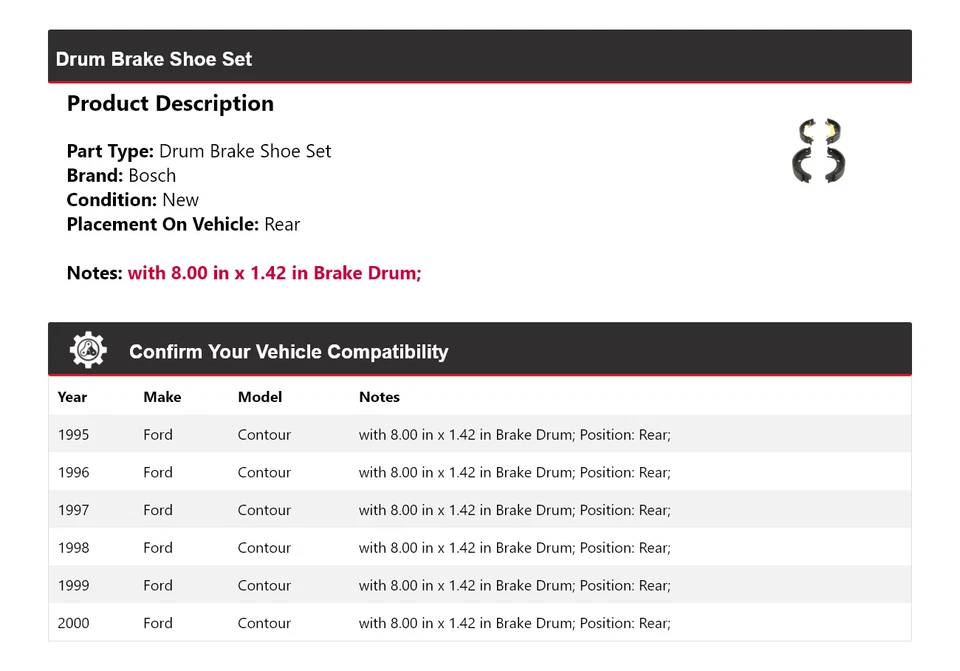
Task: Click the Notes column header in the table
Action: pos(379,397)
